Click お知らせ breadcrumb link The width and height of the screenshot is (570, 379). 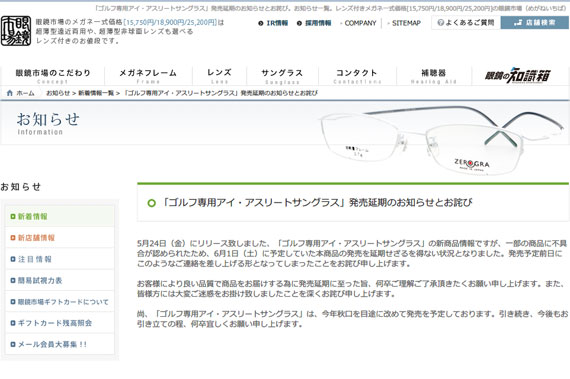(x=58, y=93)
